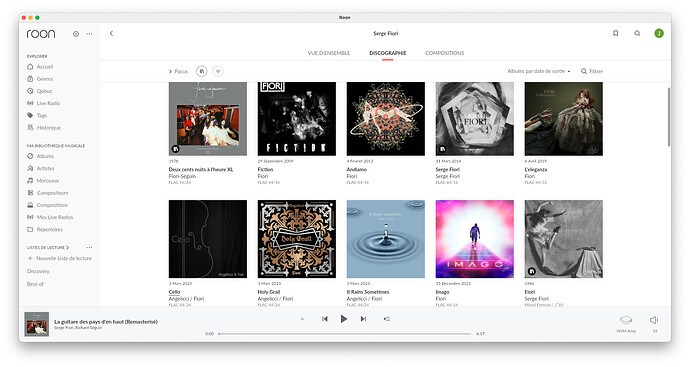Open the Roon settings gear icon
690x367 pixels.
[x=76, y=34]
